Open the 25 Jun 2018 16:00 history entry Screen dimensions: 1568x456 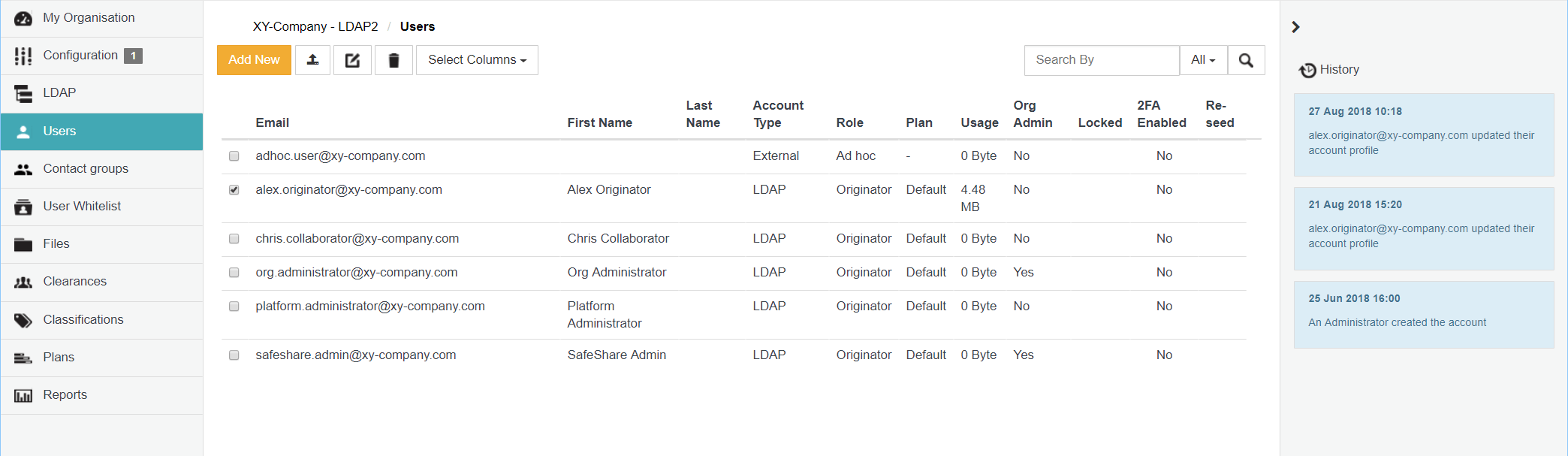pos(1424,315)
